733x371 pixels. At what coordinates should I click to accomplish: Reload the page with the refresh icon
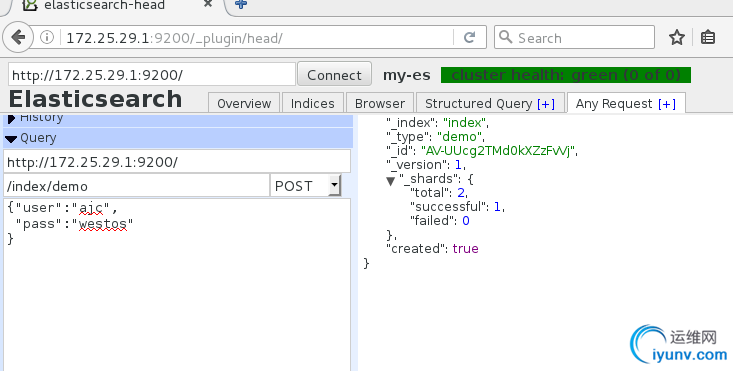469,37
